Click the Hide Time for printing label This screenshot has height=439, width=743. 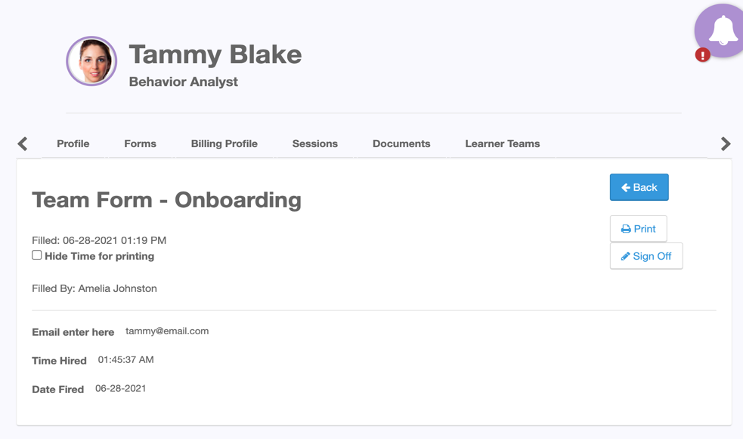click(x=100, y=256)
